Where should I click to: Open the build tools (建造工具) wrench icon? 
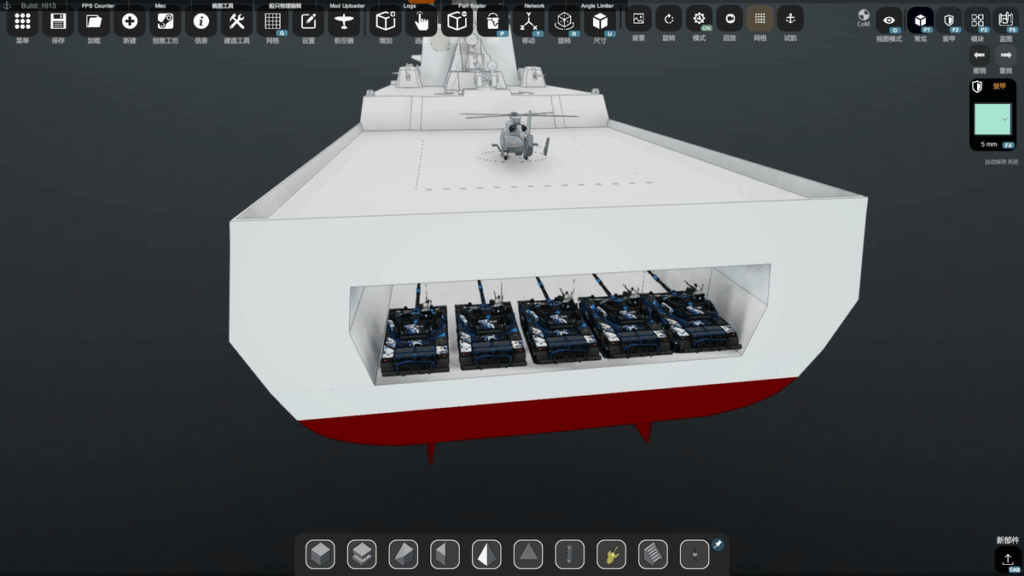point(237,21)
